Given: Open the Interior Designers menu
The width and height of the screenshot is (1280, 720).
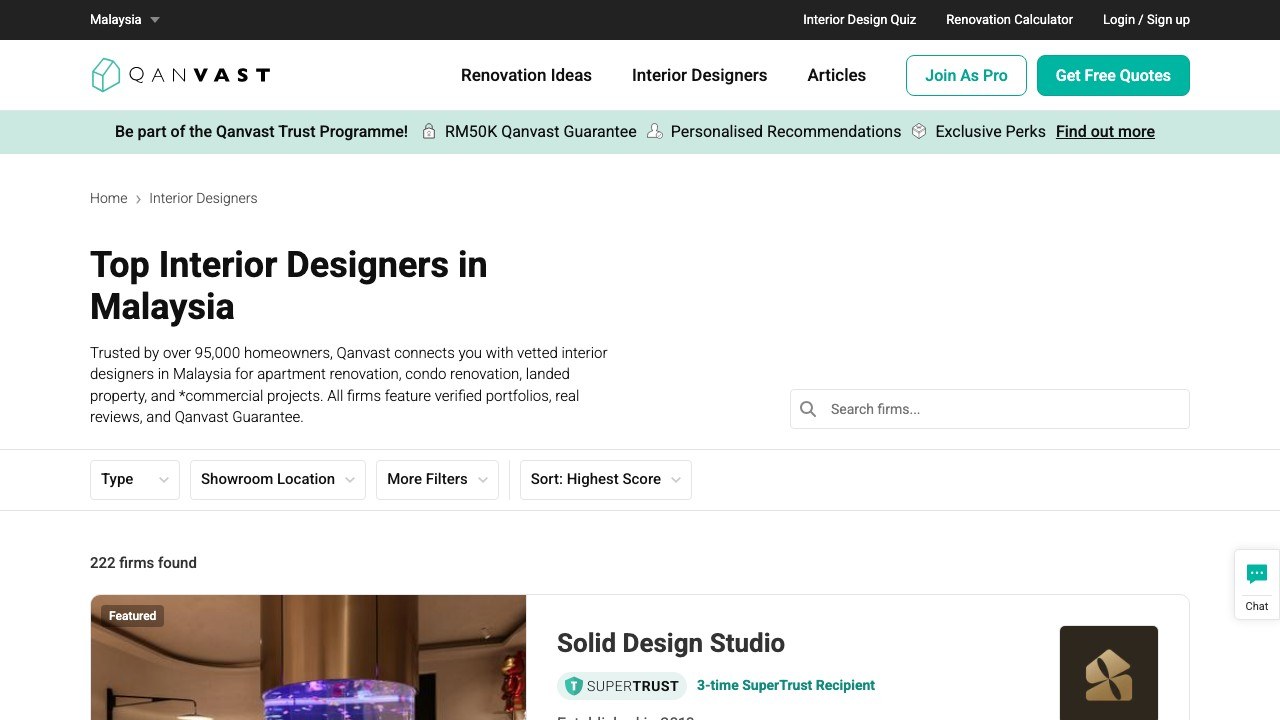Looking at the screenshot, I should point(700,75).
